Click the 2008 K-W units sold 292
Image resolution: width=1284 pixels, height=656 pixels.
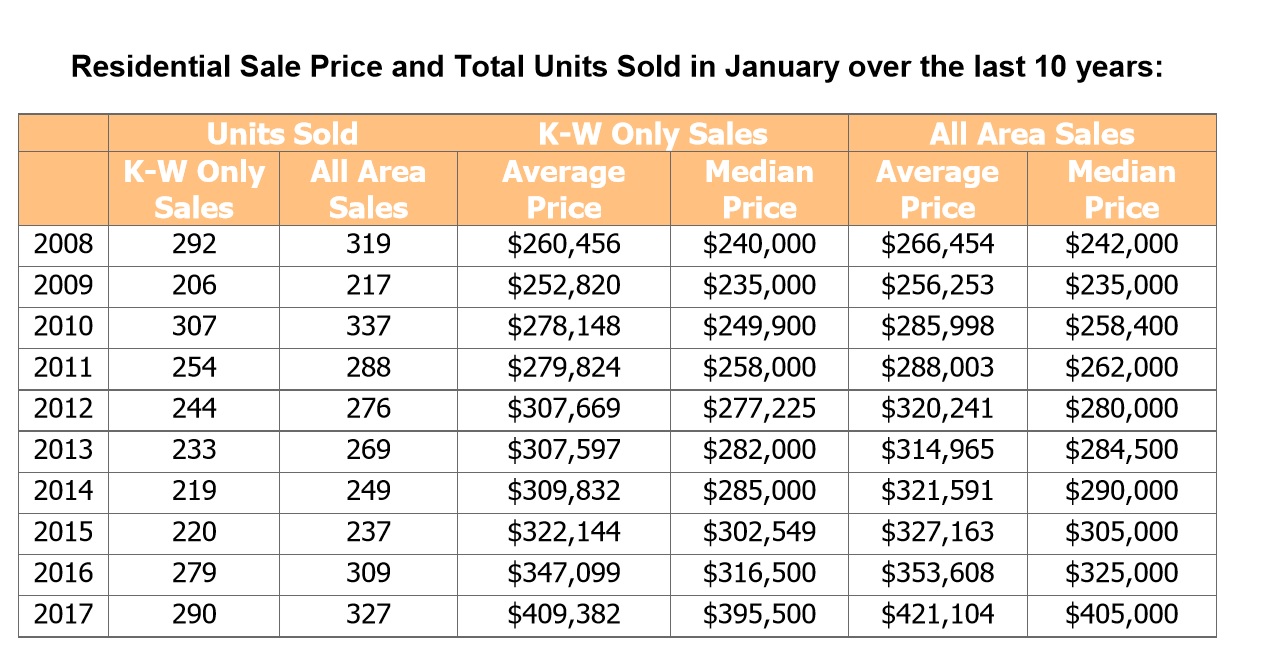(194, 245)
